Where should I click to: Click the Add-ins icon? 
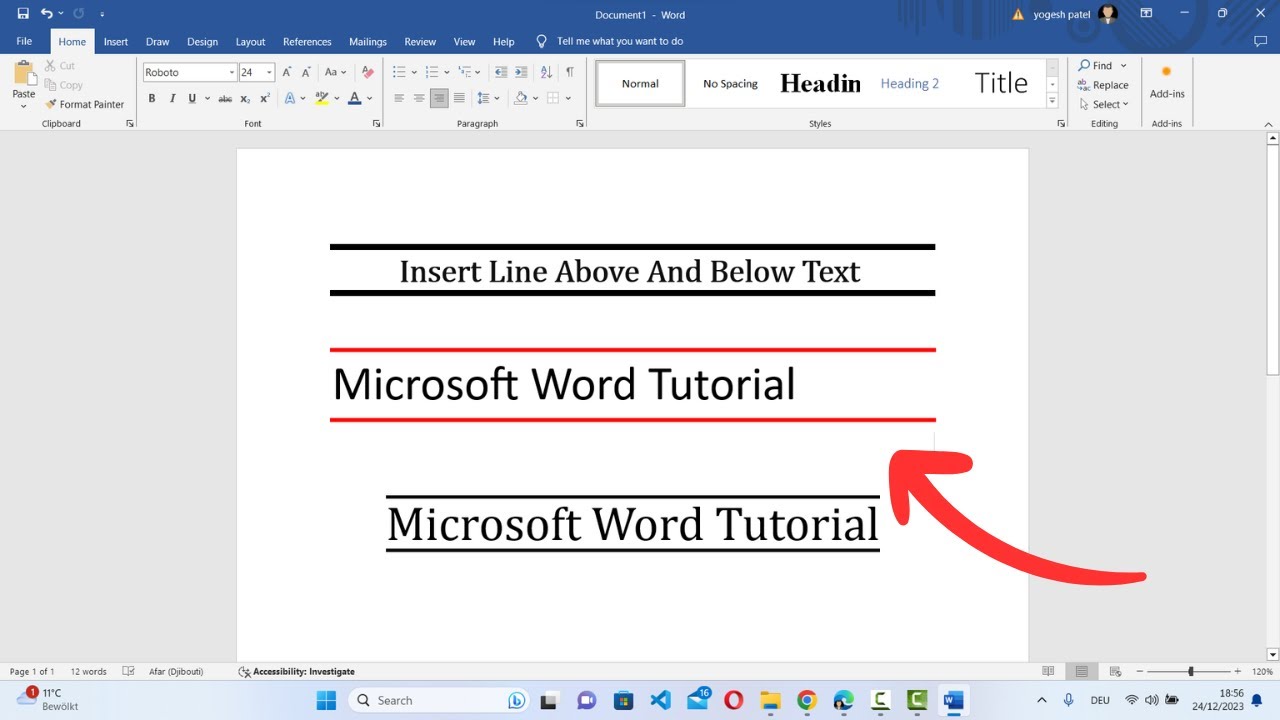1166,82
